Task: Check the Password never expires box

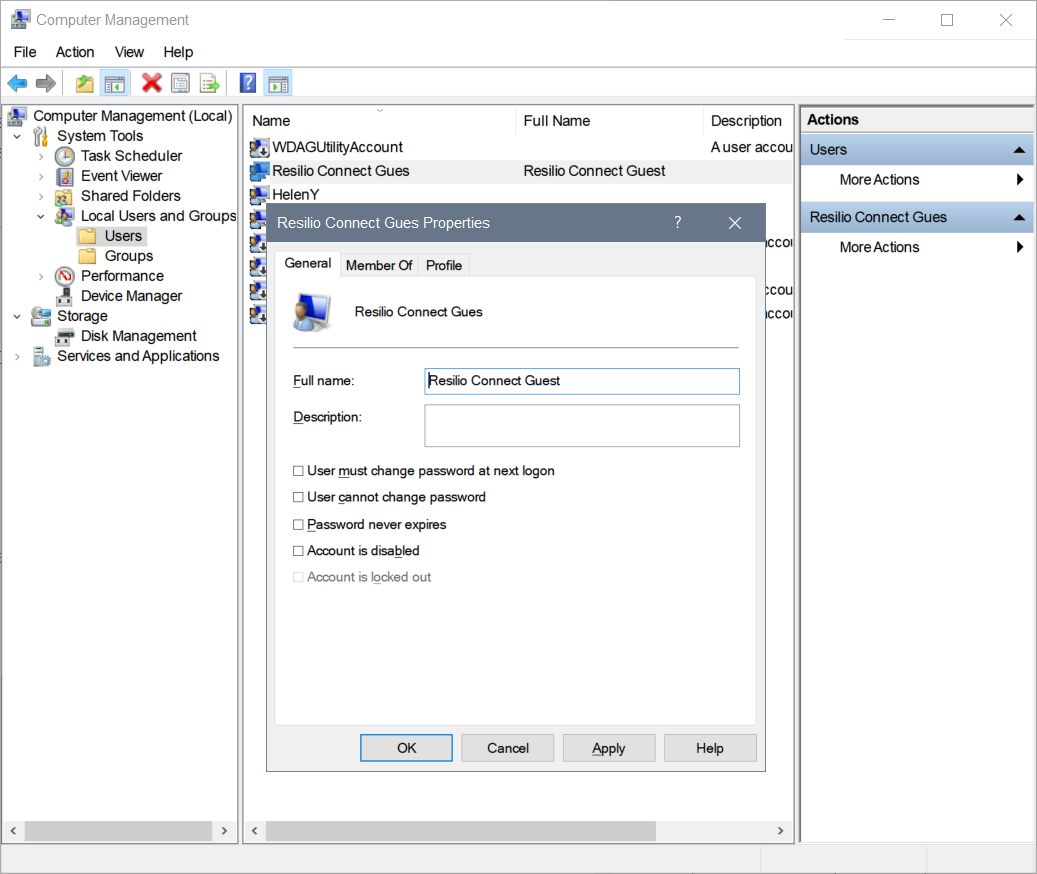Action: [x=298, y=525]
